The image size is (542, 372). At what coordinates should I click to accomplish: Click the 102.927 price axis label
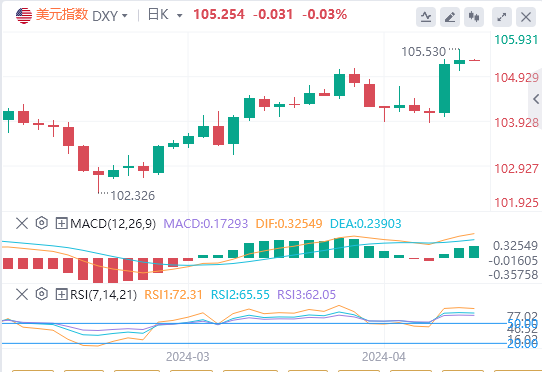click(516, 168)
